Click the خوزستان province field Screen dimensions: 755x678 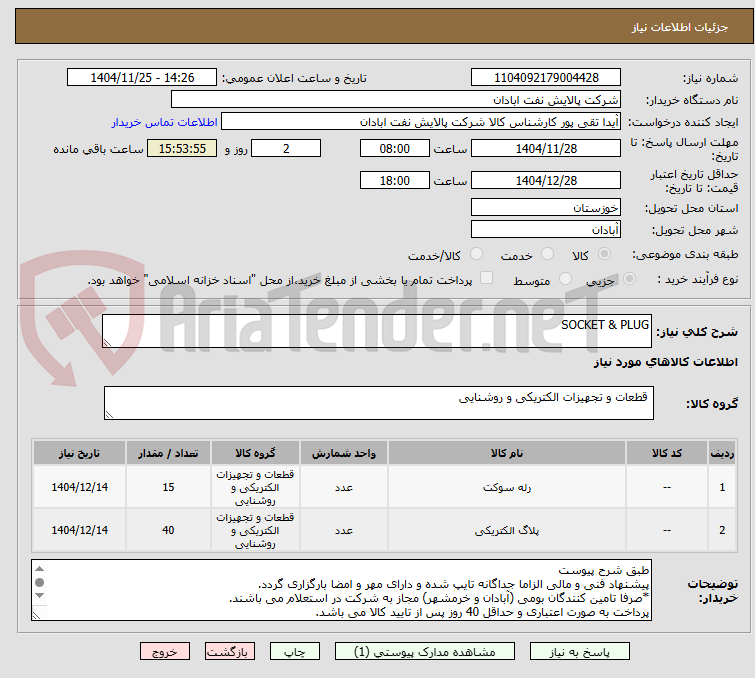point(546,208)
